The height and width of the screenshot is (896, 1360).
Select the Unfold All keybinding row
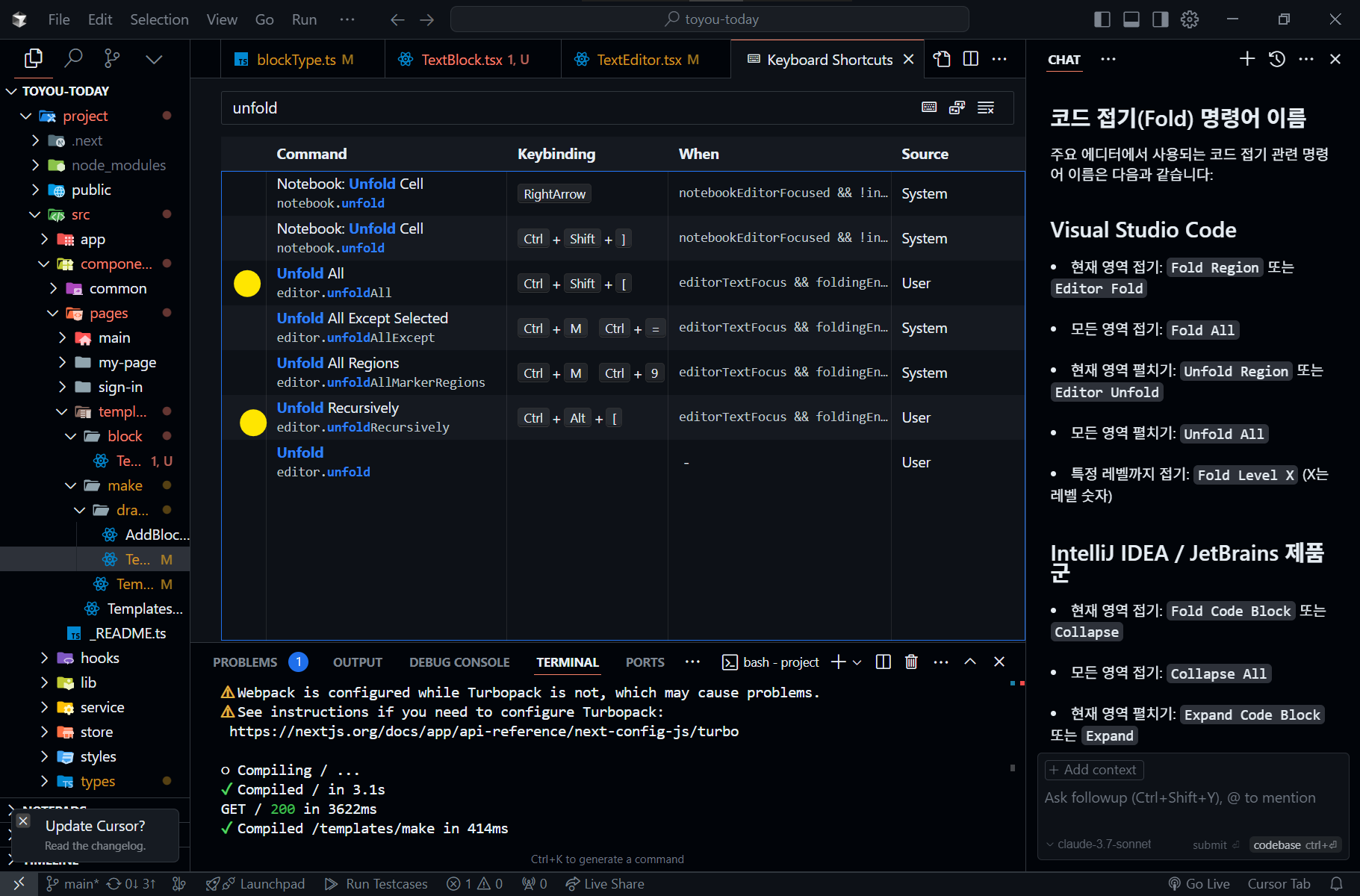point(623,283)
